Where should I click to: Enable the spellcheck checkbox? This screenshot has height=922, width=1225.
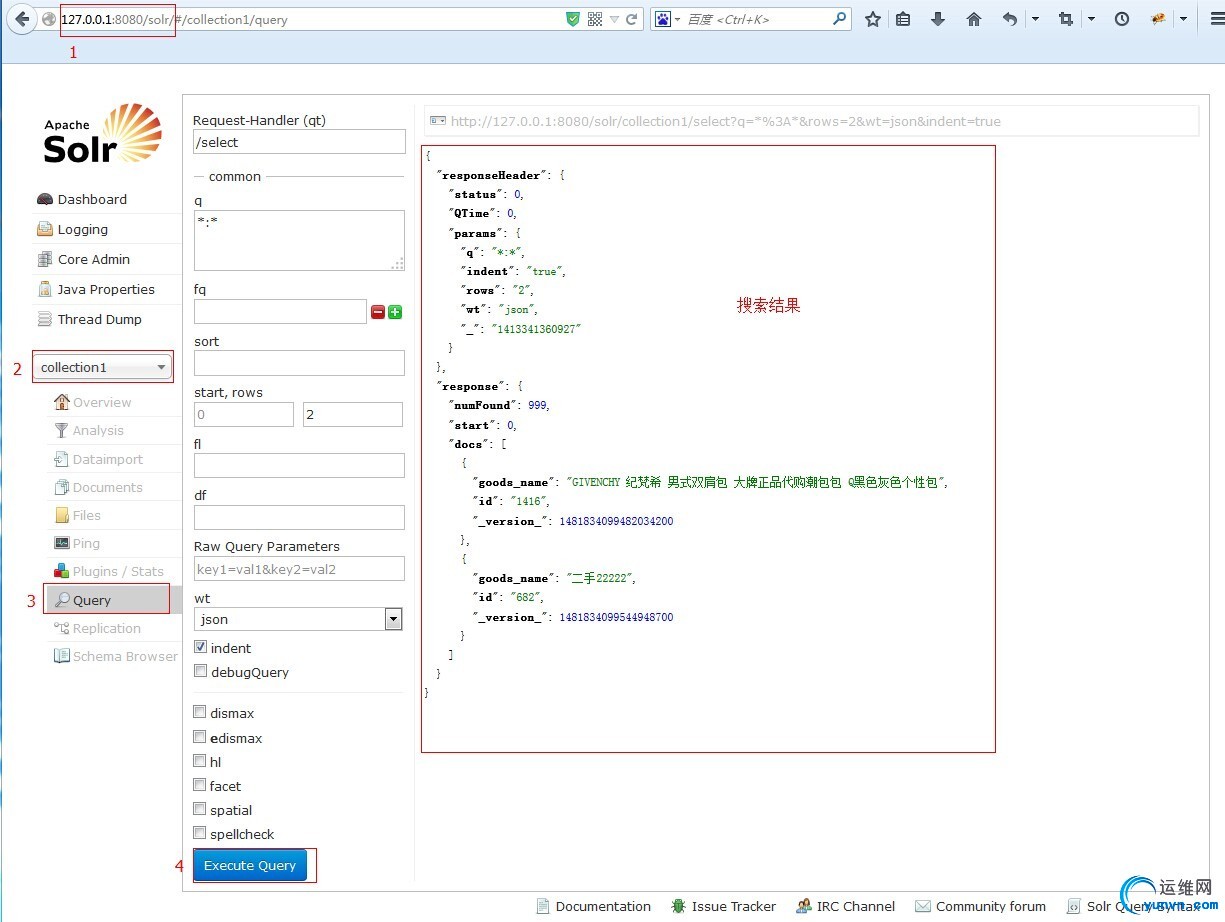pyautogui.click(x=201, y=833)
